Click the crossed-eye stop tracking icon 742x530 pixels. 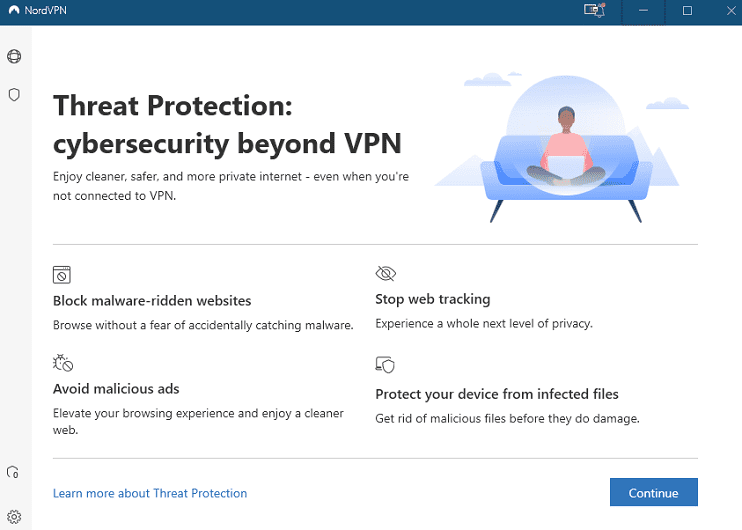385,274
